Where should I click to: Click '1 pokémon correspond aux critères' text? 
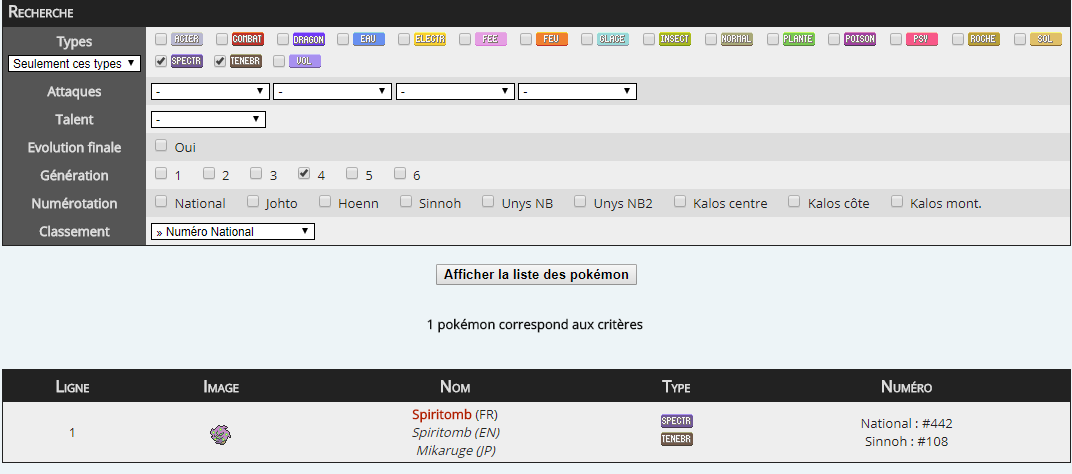click(x=535, y=325)
